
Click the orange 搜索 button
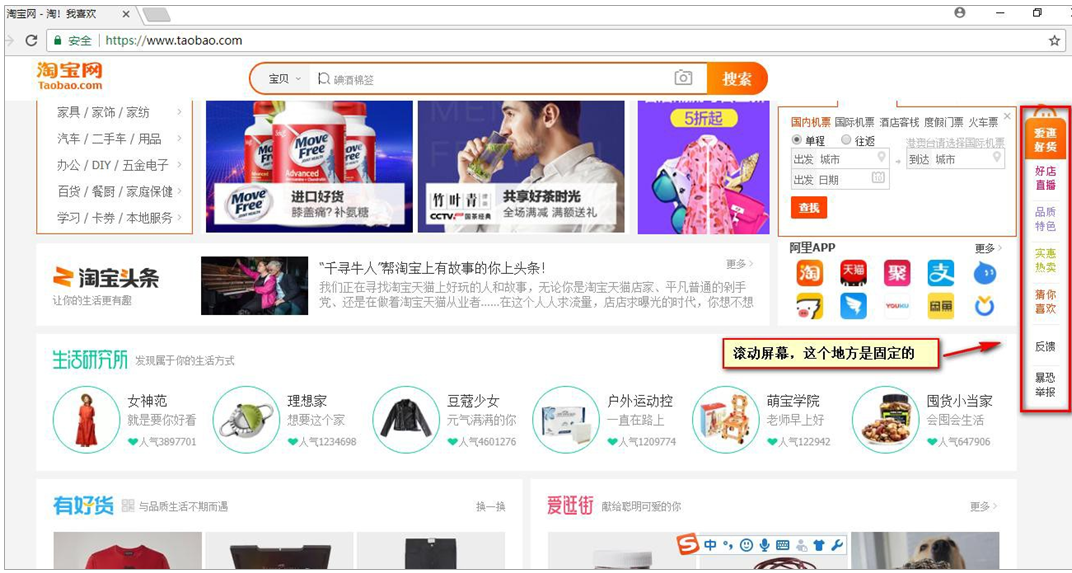[737, 78]
